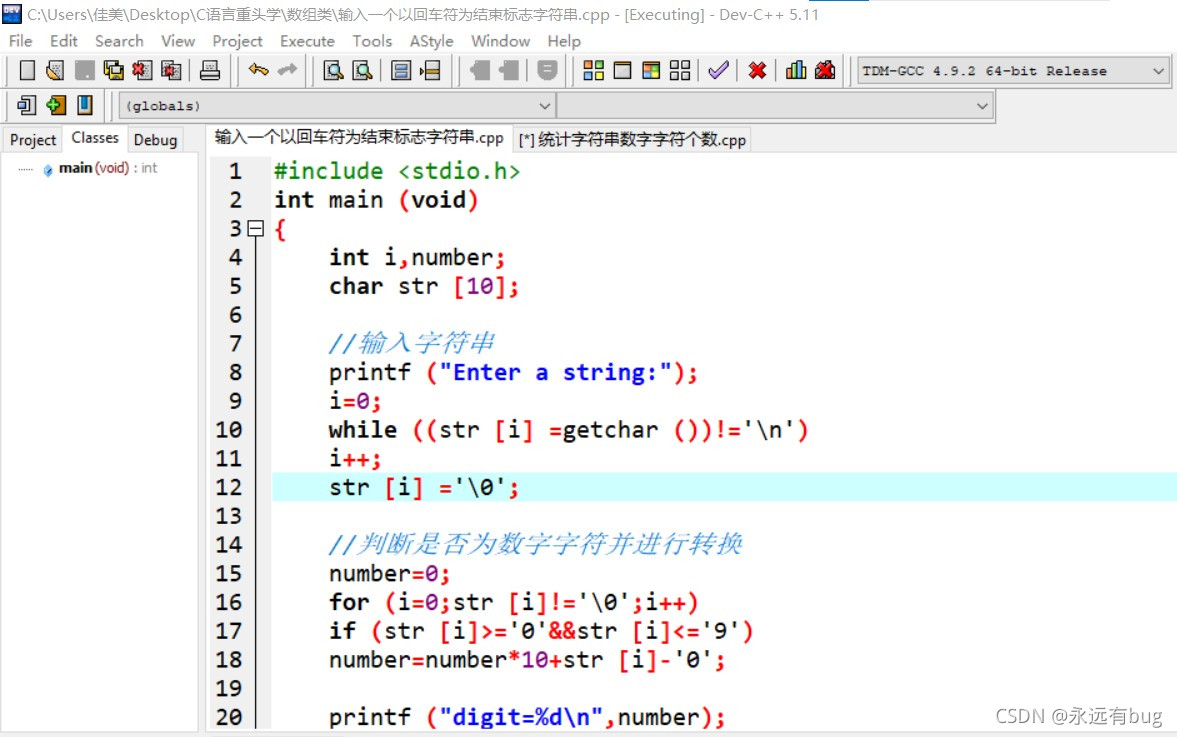This screenshot has height=737, width=1177.
Task: Open the Tools menu
Action: 372,41
